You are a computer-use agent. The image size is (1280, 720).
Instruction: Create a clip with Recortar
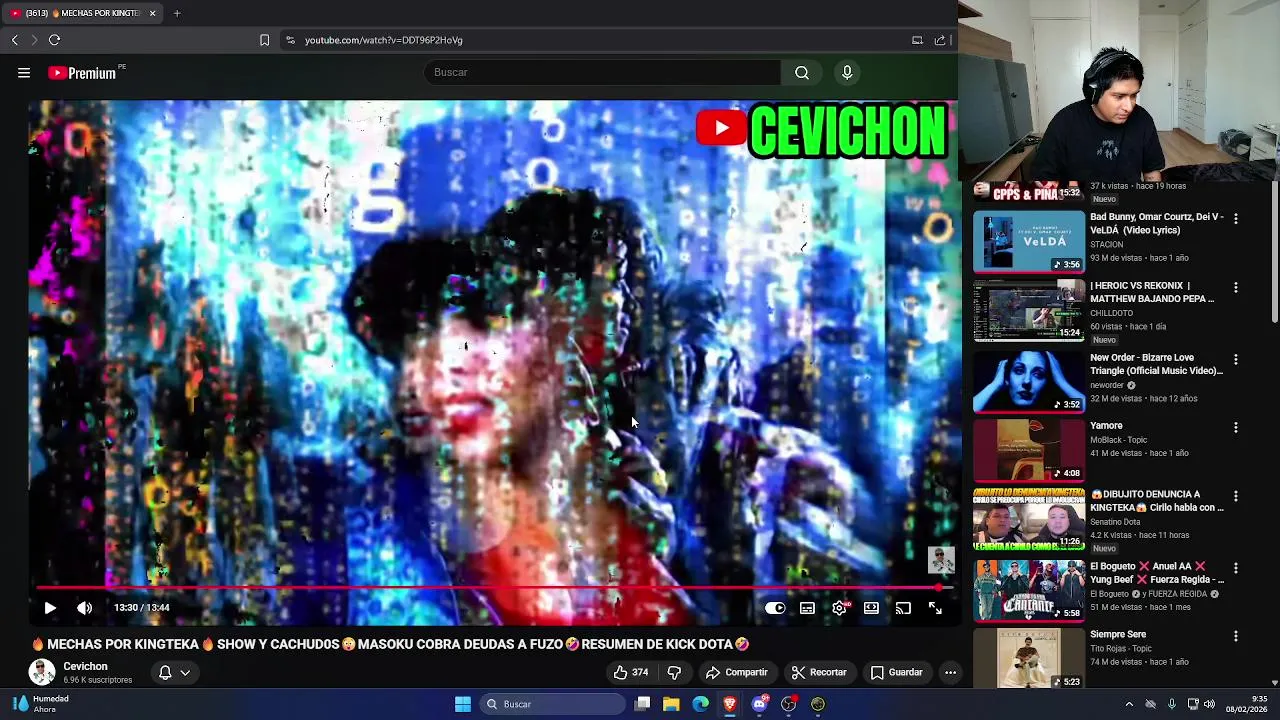[819, 673]
